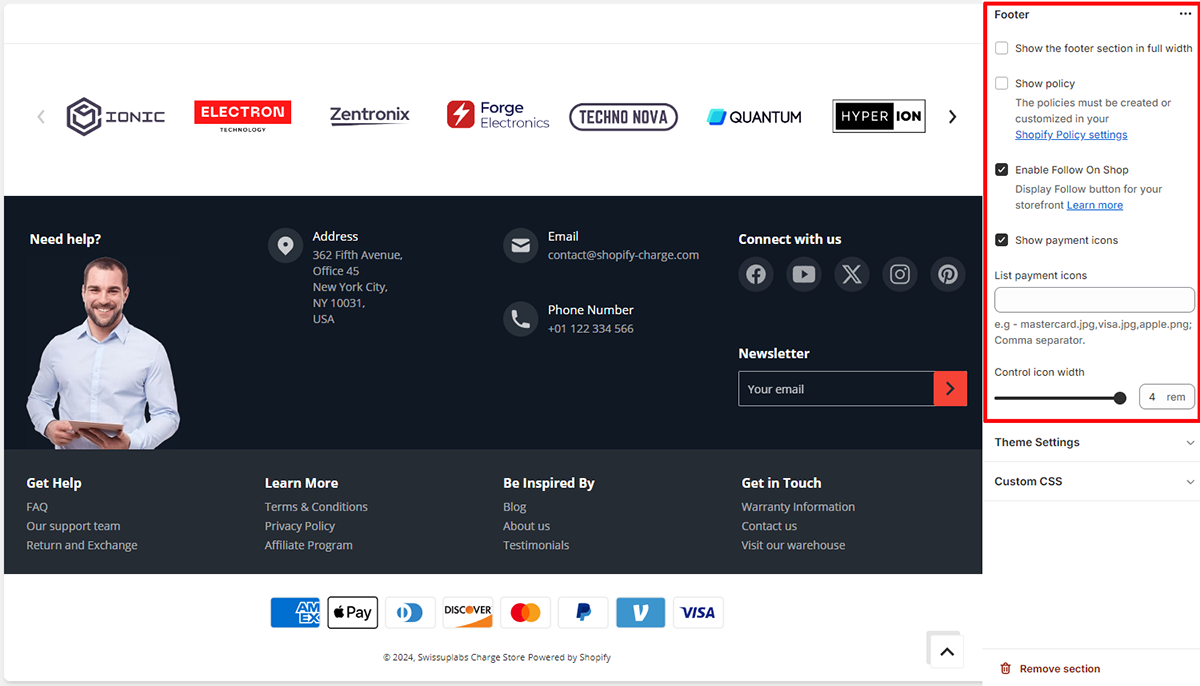Submit the newsletter via the red arrow icon
The image size is (1200, 686).
pyautogui.click(x=950, y=388)
